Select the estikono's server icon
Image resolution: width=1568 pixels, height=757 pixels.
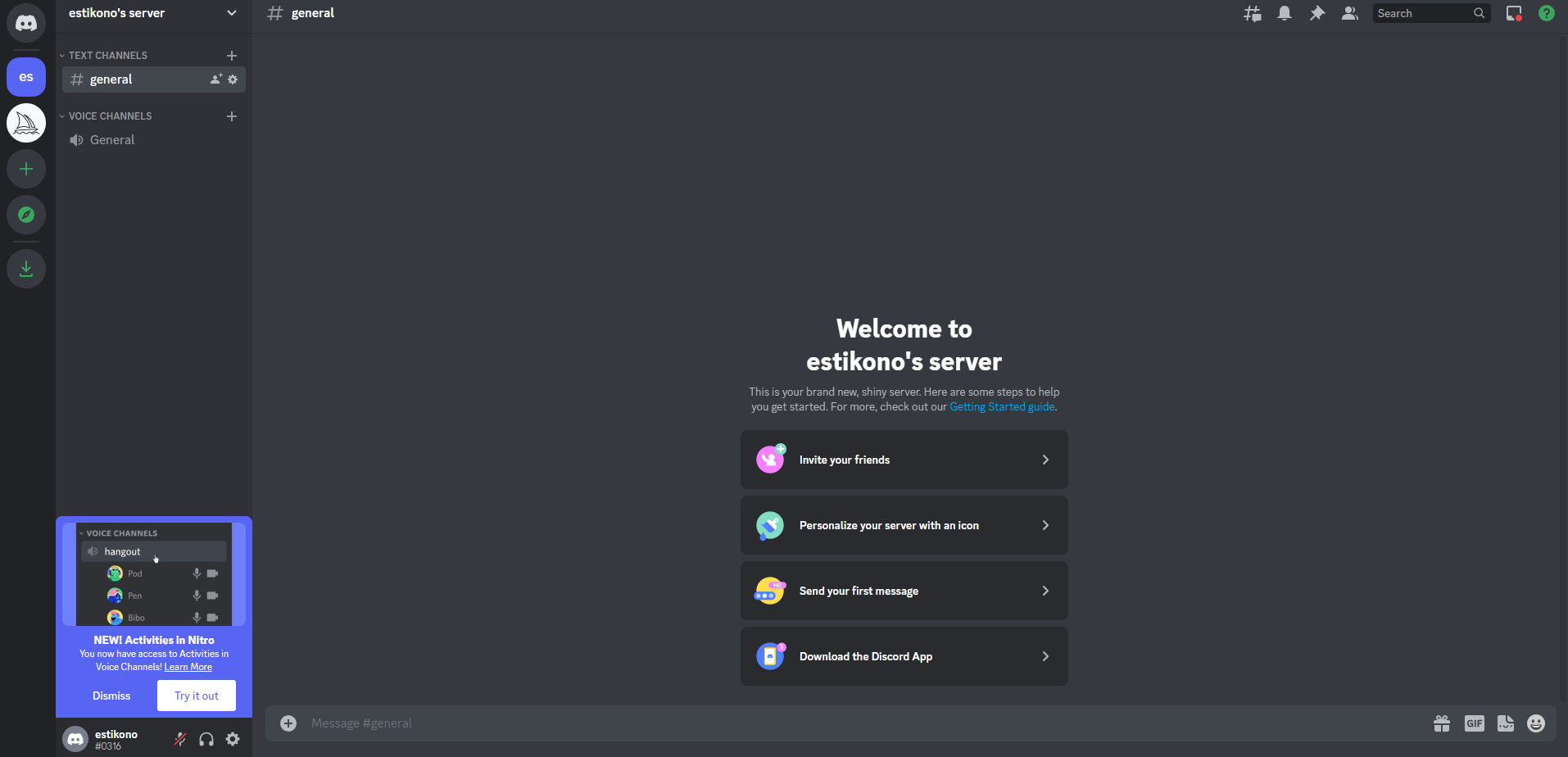coord(26,77)
